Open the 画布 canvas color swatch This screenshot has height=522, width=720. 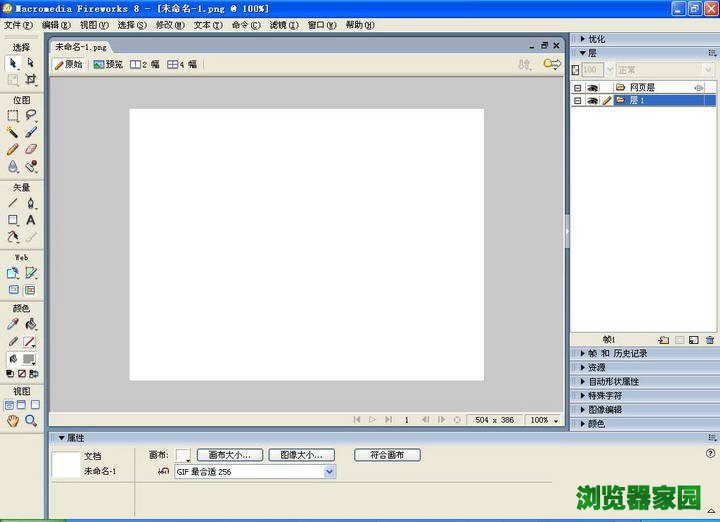[183, 455]
